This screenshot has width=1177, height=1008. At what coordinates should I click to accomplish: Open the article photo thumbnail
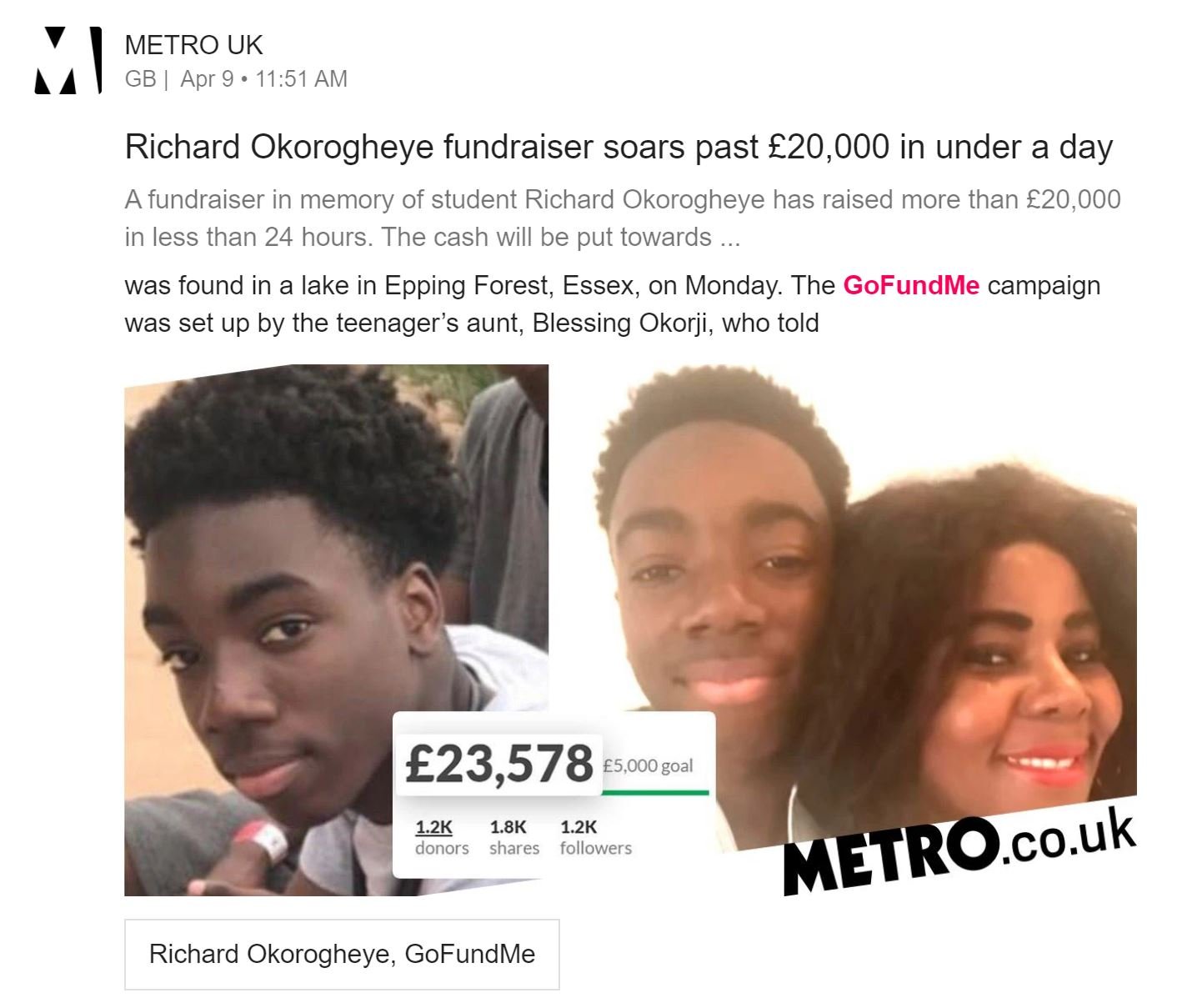coord(630,630)
